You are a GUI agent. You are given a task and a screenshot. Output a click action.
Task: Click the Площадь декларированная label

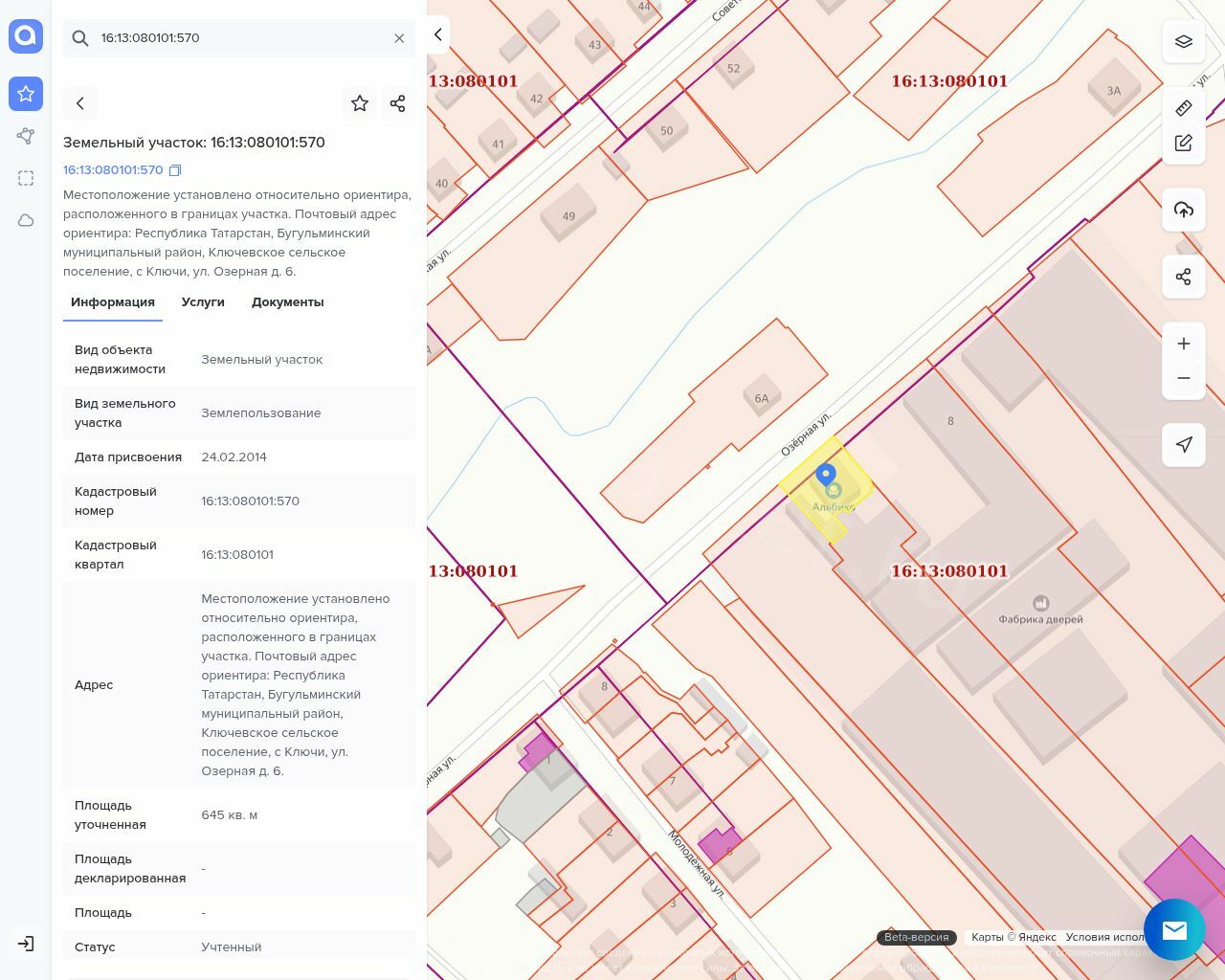(x=130, y=869)
